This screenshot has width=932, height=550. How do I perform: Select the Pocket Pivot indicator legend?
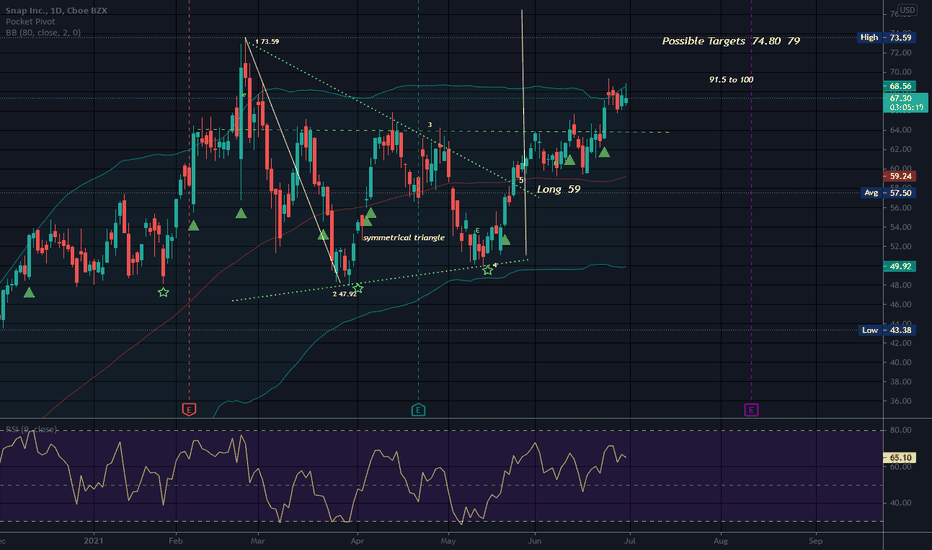click(x=30, y=21)
